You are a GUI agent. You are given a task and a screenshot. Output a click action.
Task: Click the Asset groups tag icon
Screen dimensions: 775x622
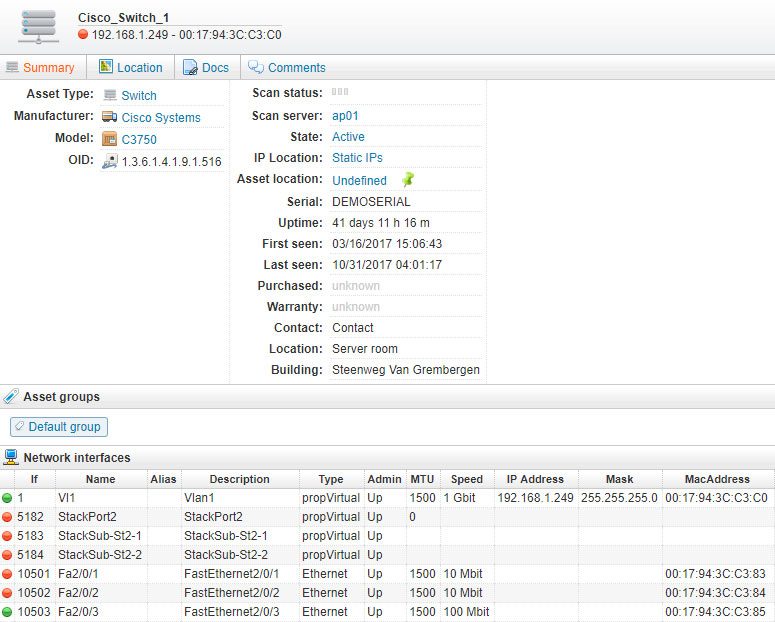tap(11, 397)
